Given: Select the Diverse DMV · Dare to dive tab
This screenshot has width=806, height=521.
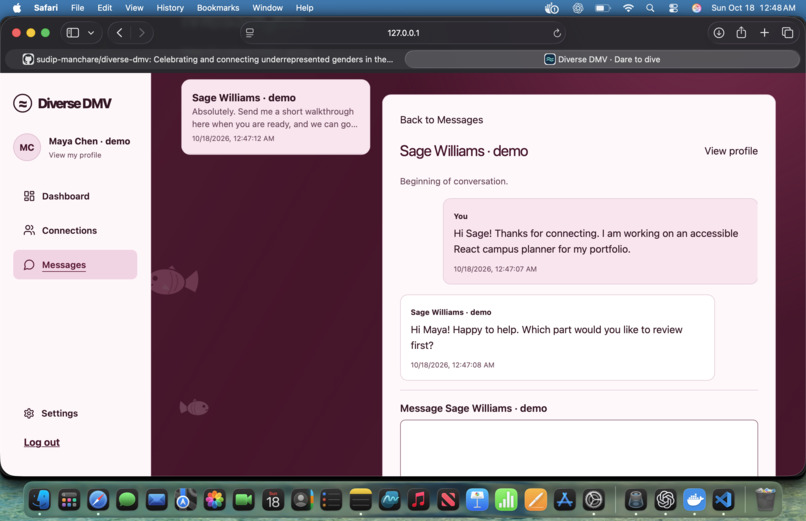Looking at the screenshot, I should [602, 59].
